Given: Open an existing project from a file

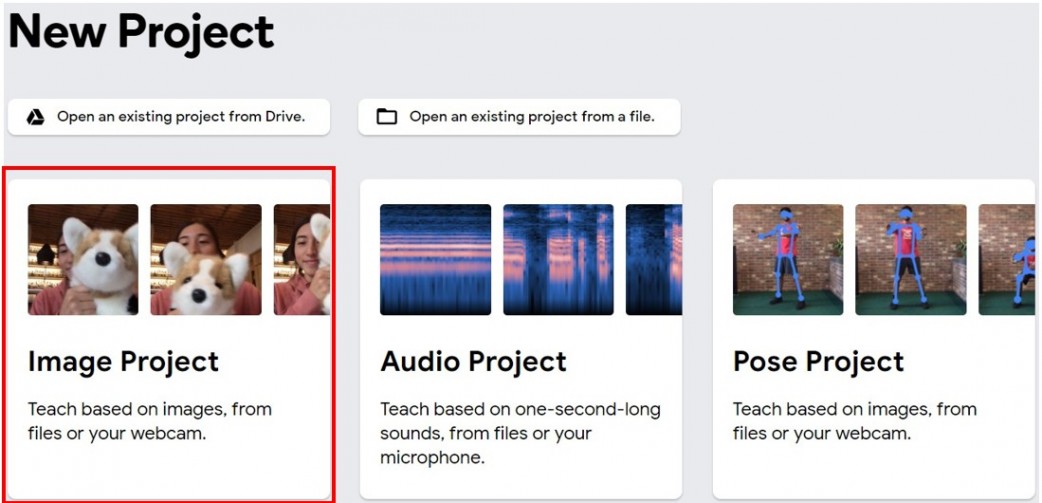Looking at the screenshot, I should [x=531, y=117].
